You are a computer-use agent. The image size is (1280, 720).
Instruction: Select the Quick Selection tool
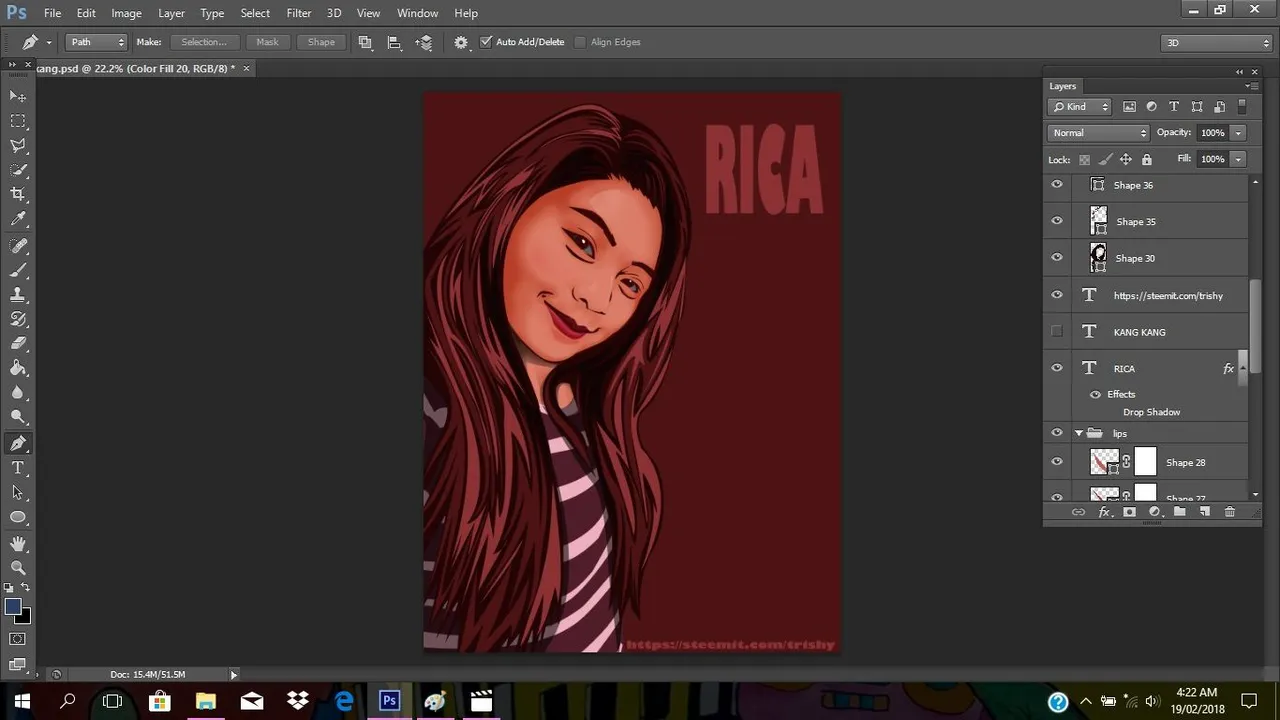click(18, 170)
